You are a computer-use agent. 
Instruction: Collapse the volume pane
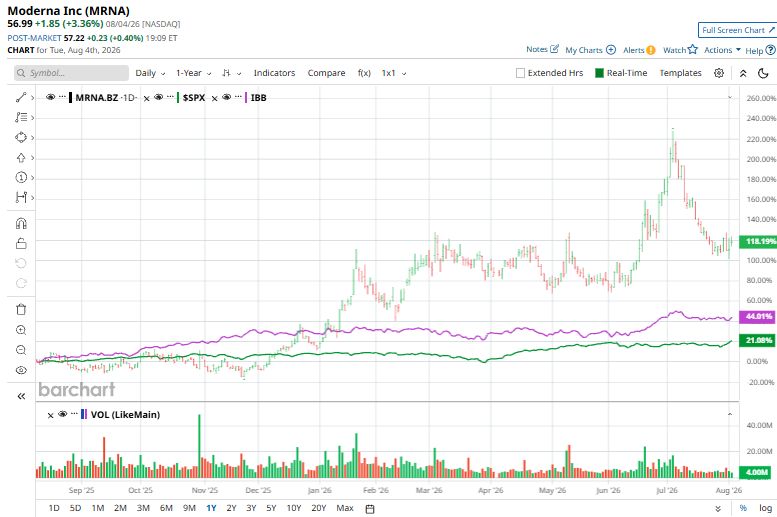click(x=729, y=414)
